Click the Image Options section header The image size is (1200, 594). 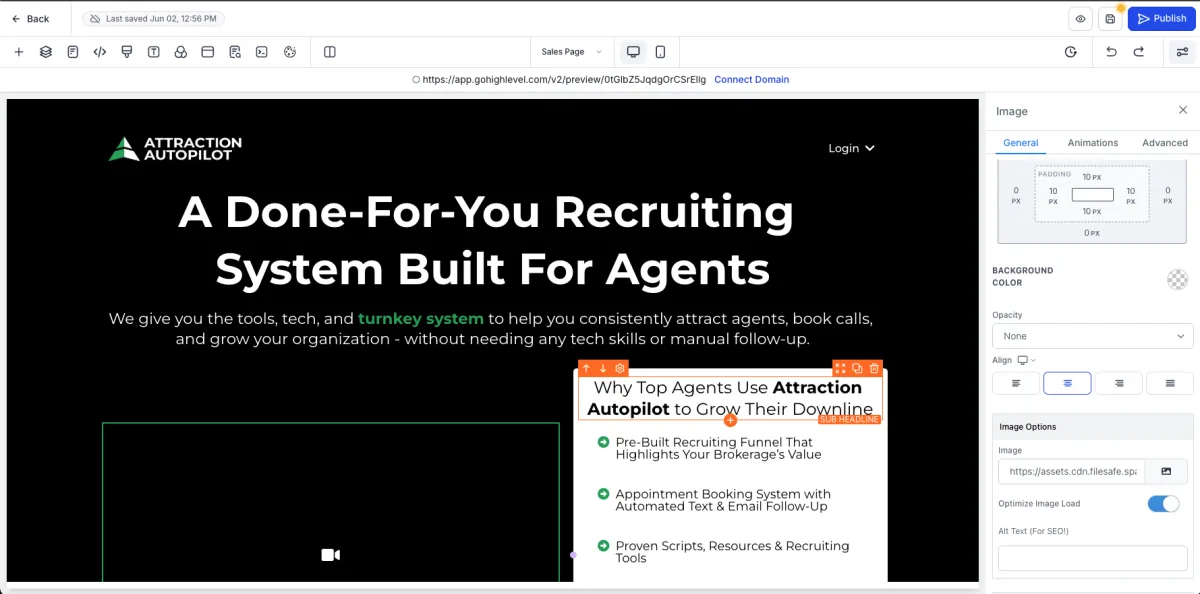pyautogui.click(x=1093, y=427)
